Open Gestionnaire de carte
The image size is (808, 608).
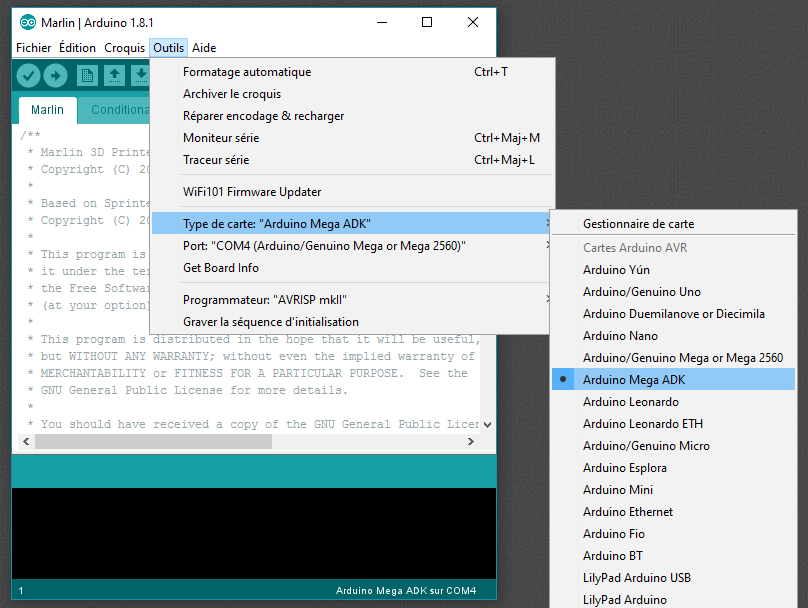point(638,224)
